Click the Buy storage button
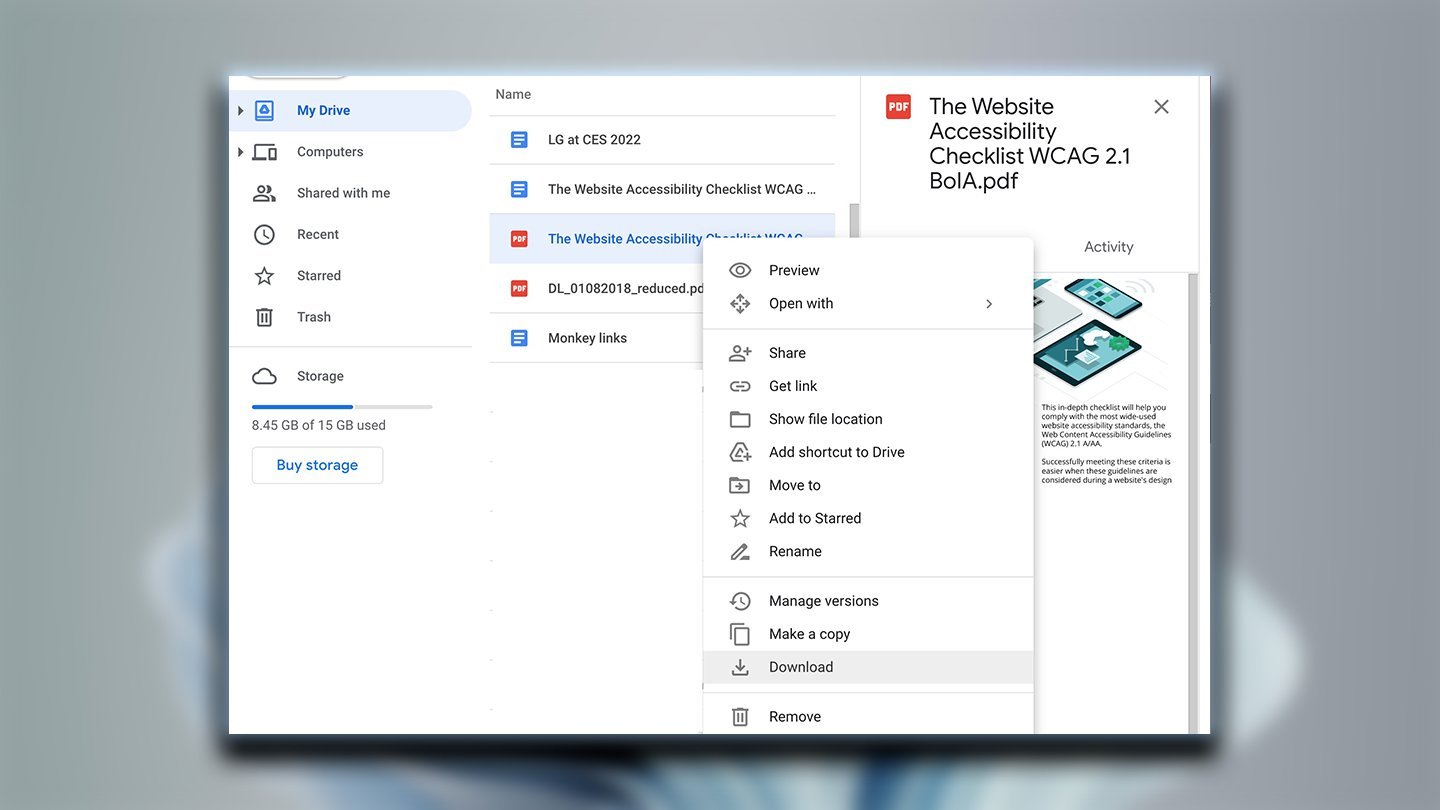Image resolution: width=1440 pixels, height=810 pixels. (317, 465)
